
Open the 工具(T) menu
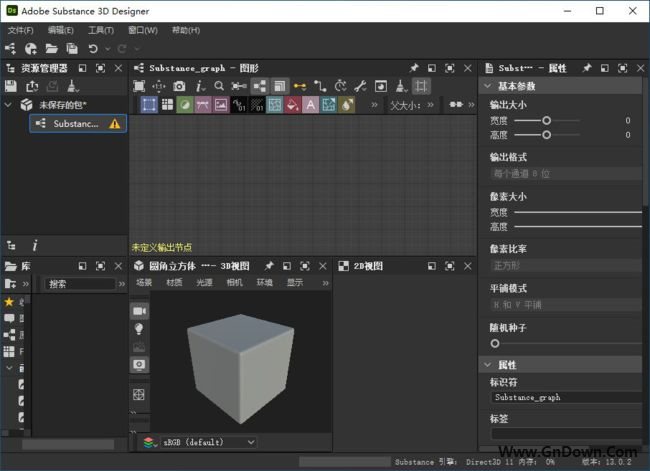point(101,30)
